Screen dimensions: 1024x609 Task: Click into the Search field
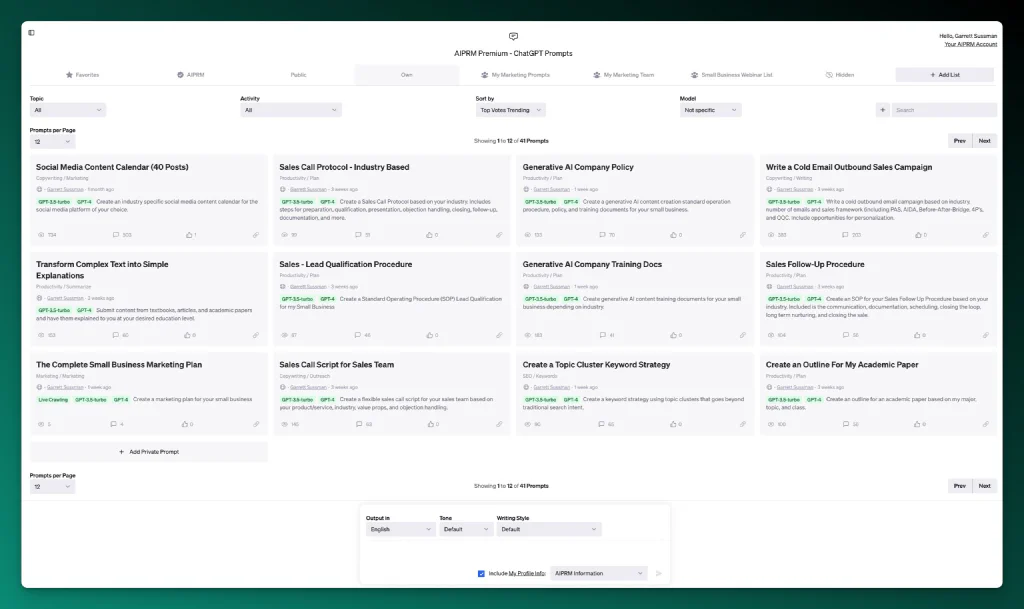coord(944,110)
